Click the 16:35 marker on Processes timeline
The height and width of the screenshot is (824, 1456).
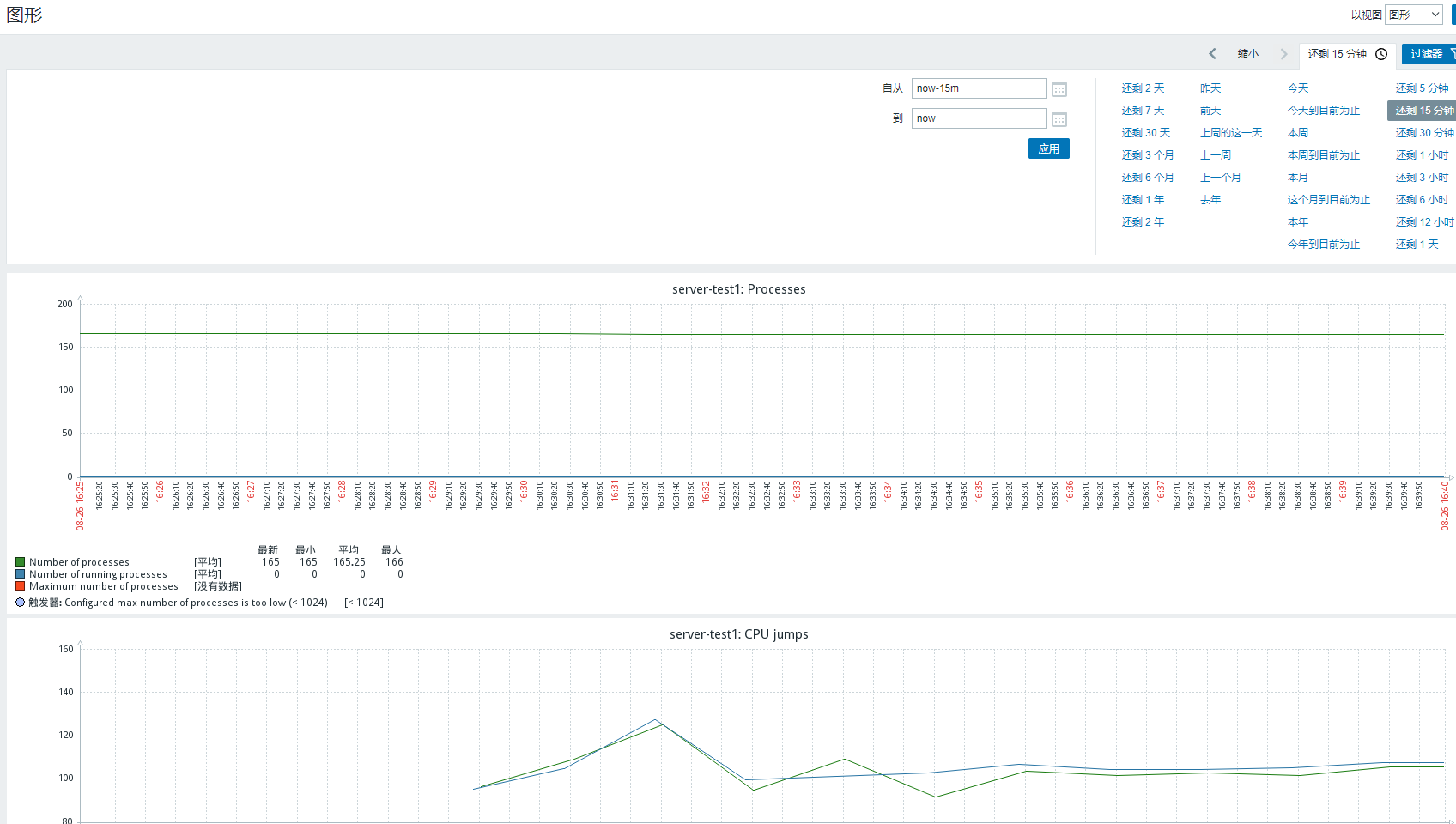tap(979, 491)
